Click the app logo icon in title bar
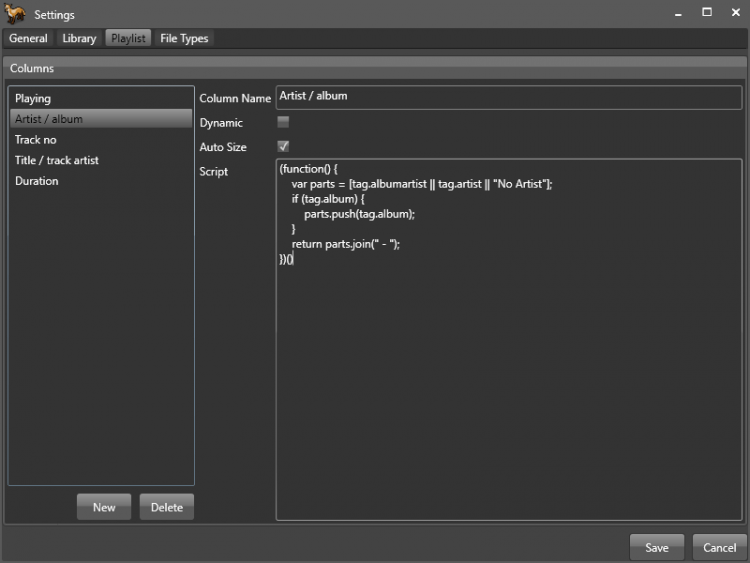The height and width of the screenshot is (563, 750). pos(15,14)
